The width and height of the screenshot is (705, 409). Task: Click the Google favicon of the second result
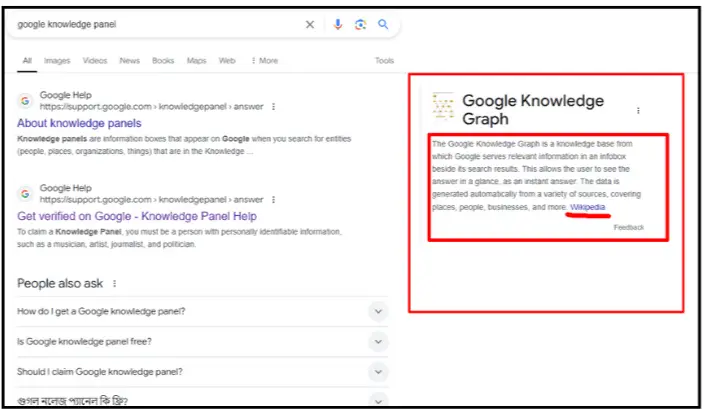coord(25,194)
